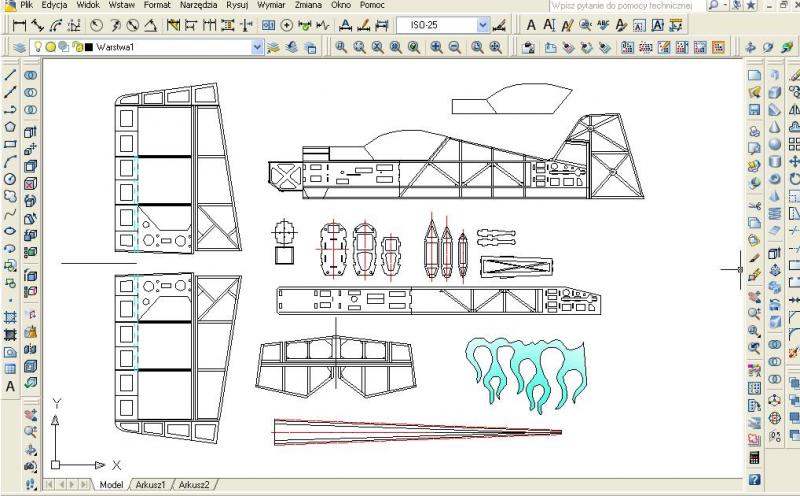Activate the Multiline Text tool in the left toolbar

(10, 386)
